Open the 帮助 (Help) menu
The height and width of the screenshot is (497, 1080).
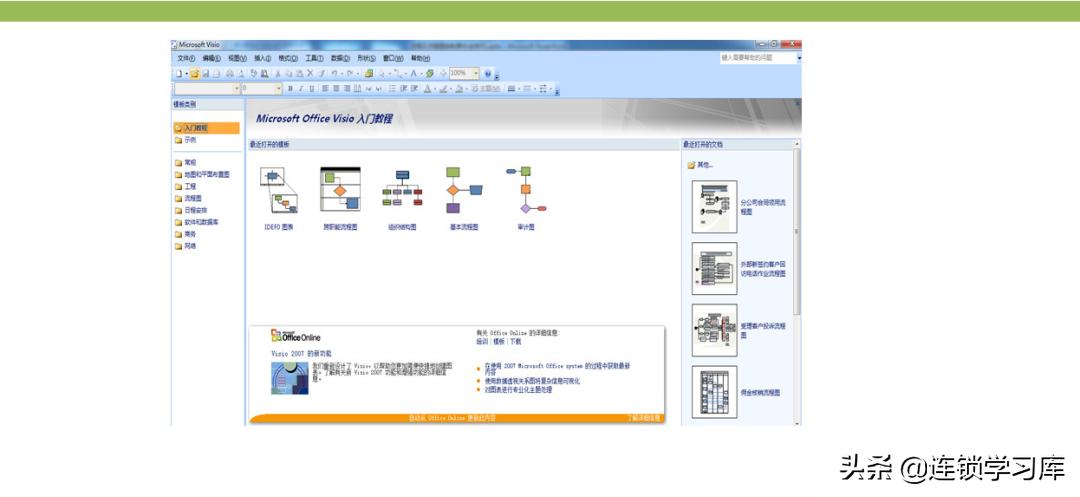tap(420, 59)
